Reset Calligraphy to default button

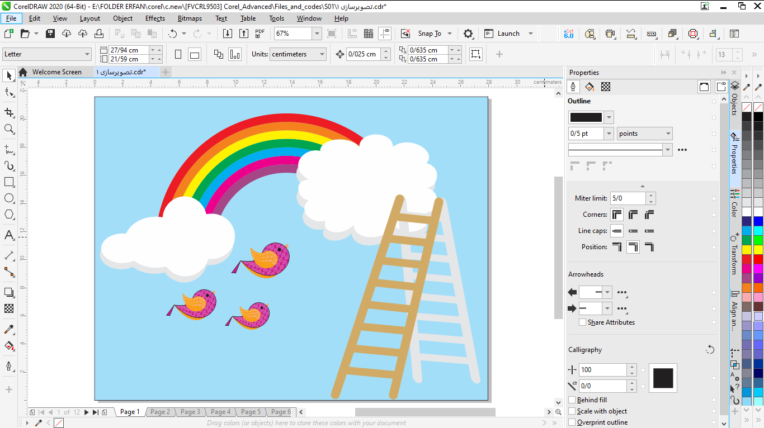pyautogui.click(x=710, y=350)
